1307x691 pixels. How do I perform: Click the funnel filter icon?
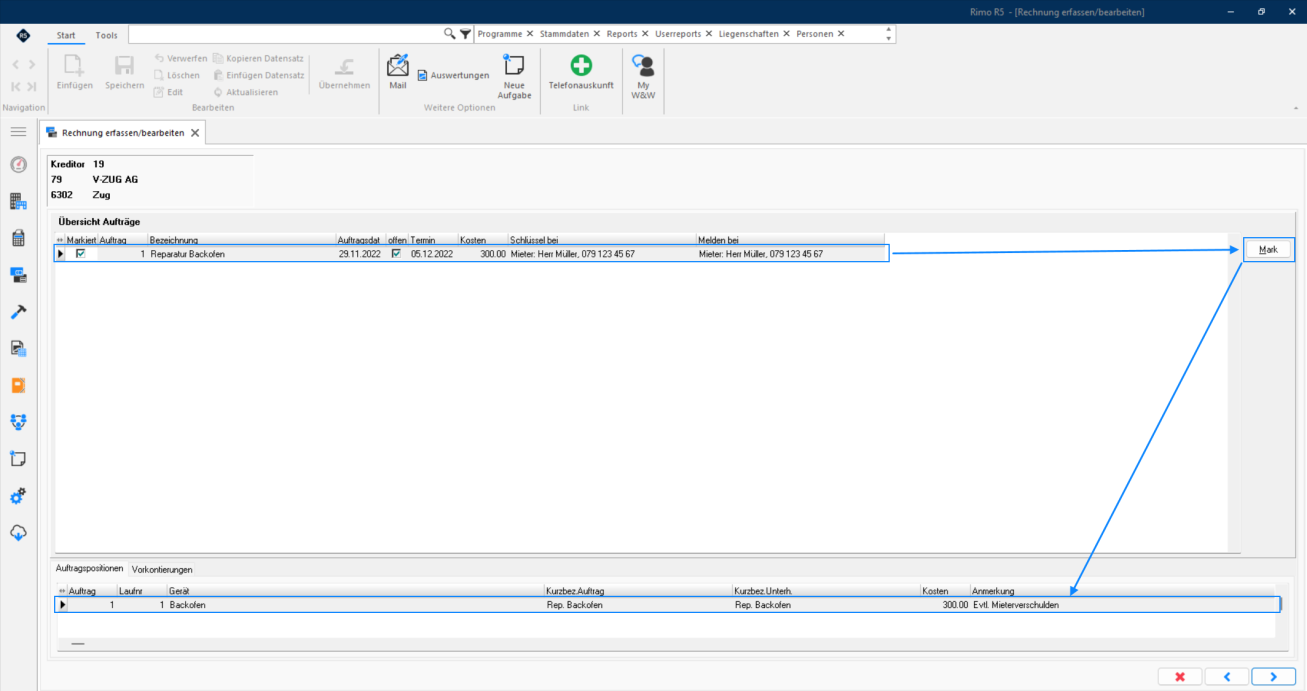click(466, 34)
